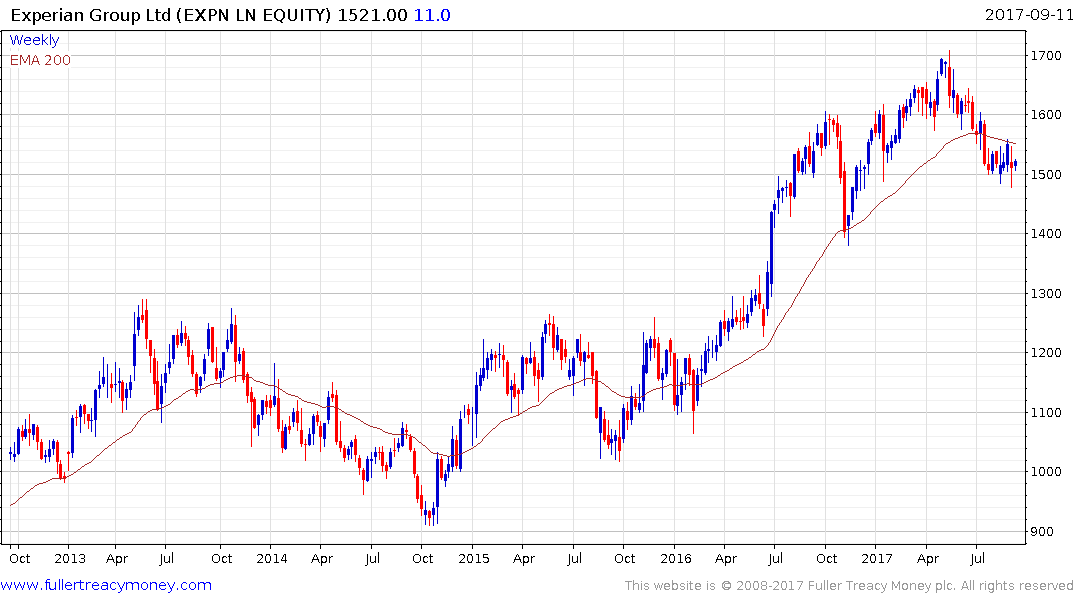Click the chart date 2017-09-11
The height and width of the screenshot is (600, 1075).
tap(1029, 15)
